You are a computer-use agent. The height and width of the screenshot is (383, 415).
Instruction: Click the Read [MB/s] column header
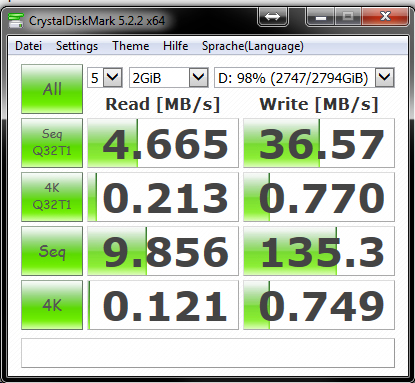click(x=163, y=104)
